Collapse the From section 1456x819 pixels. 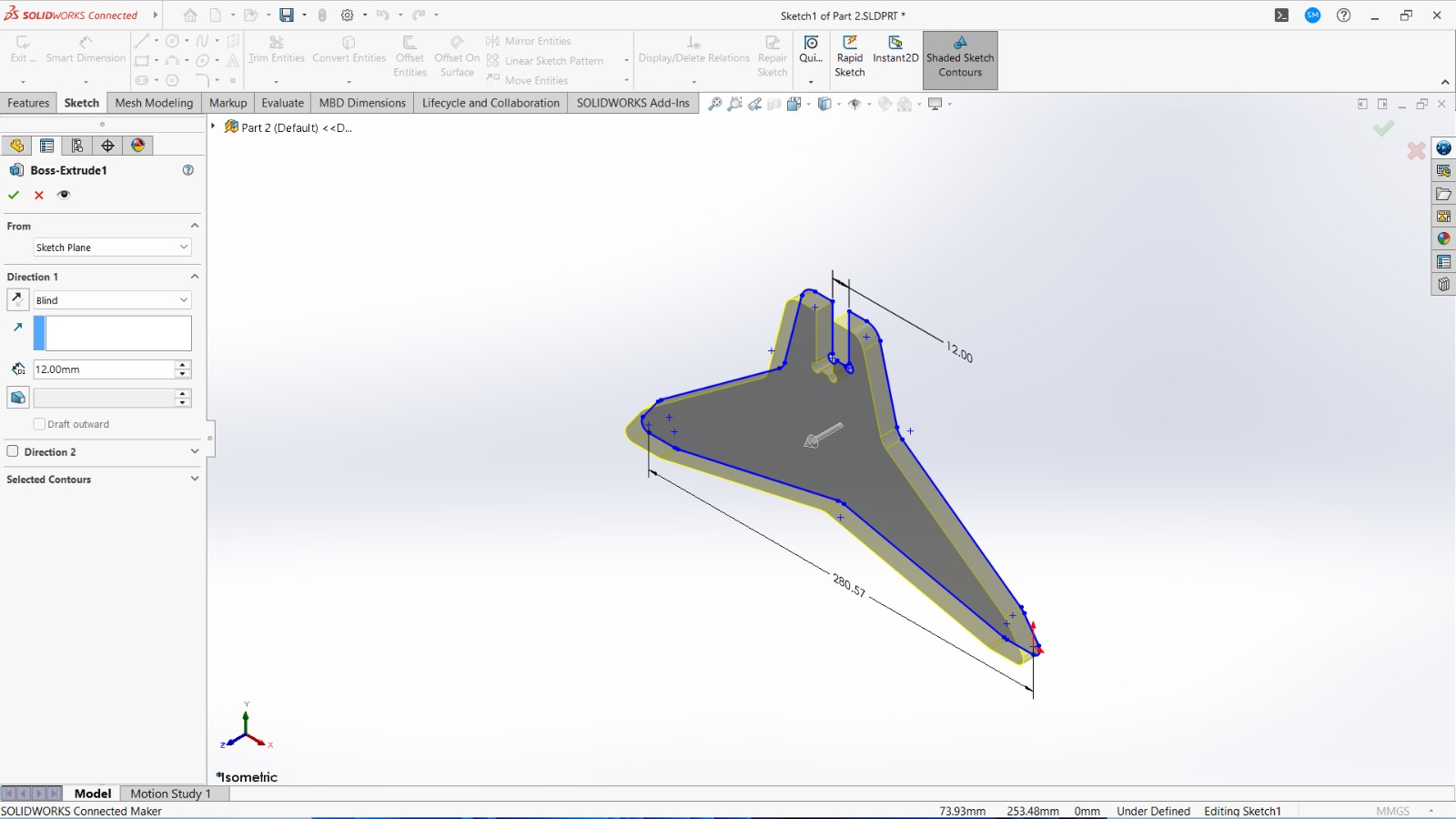click(195, 226)
